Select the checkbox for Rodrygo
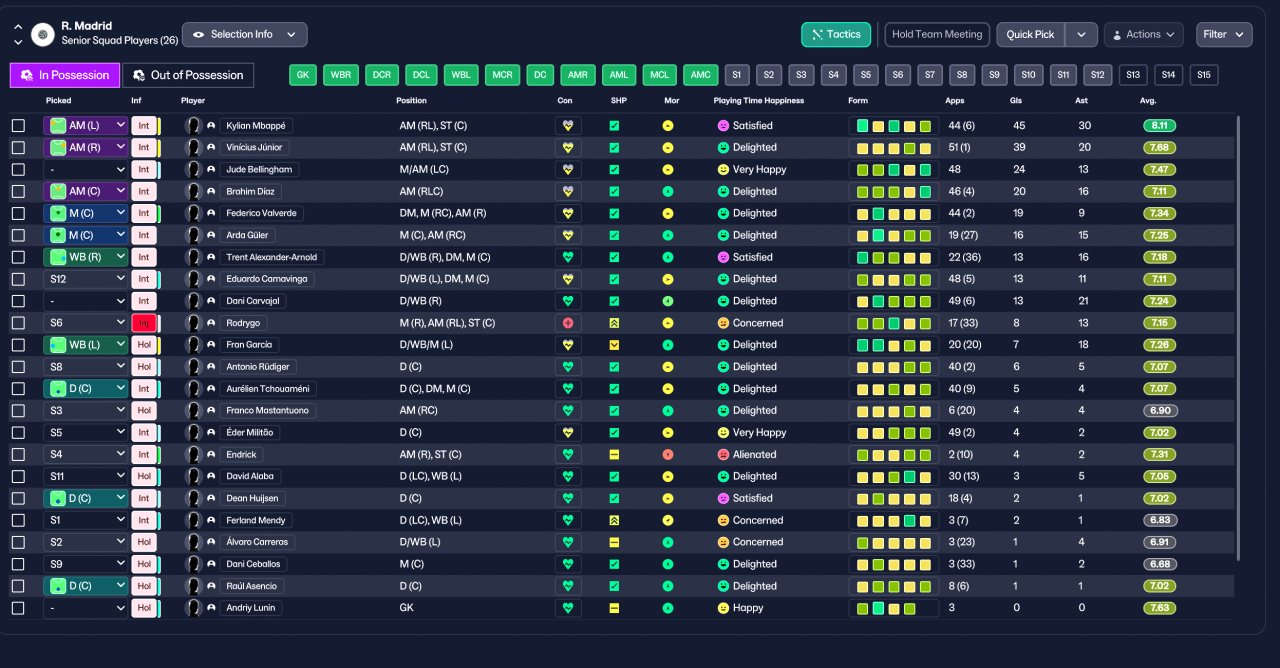The height and width of the screenshot is (668, 1280). click(18, 323)
